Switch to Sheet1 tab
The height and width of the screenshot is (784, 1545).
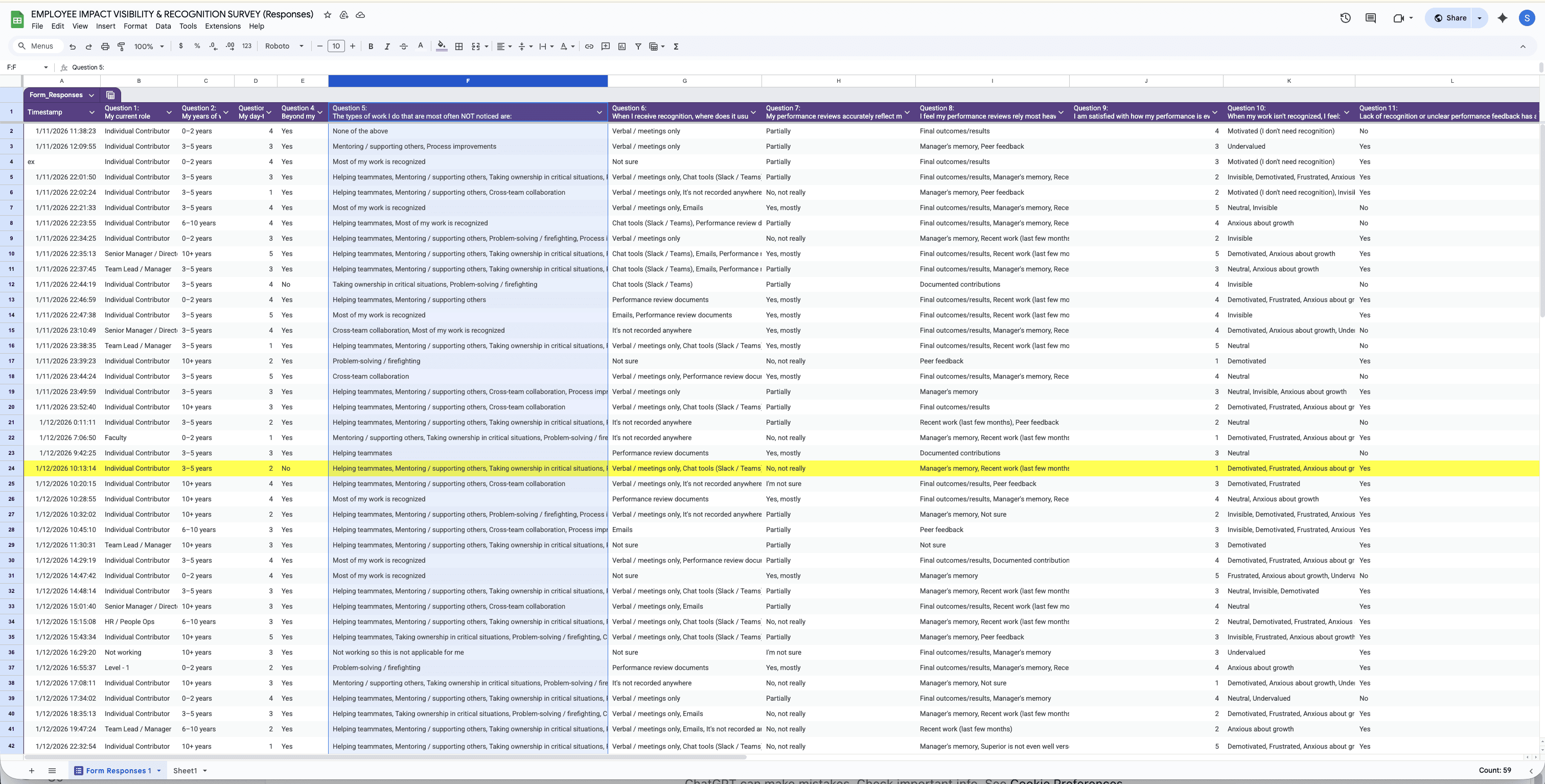click(185, 771)
